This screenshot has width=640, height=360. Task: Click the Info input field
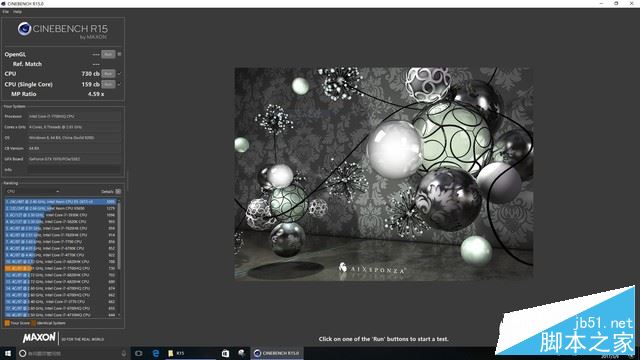coord(74,169)
